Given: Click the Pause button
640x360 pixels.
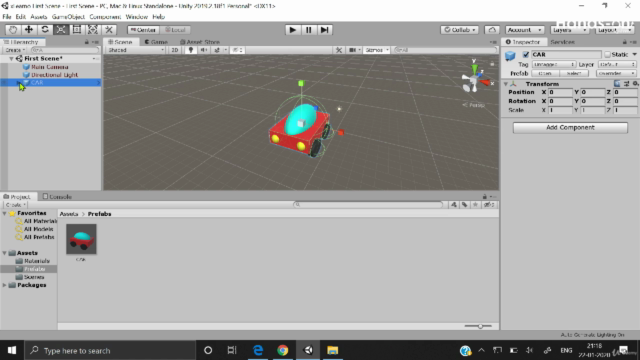Looking at the screenshot, I should click(x=309, y=30).
